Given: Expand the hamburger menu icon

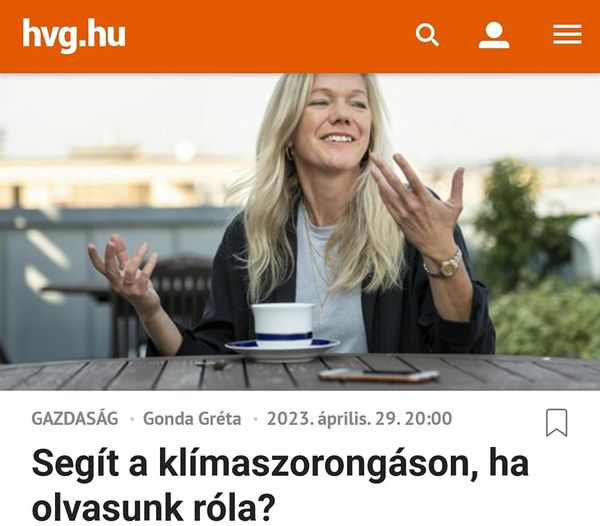Looking at the screenshot, I should coord(567,34).
